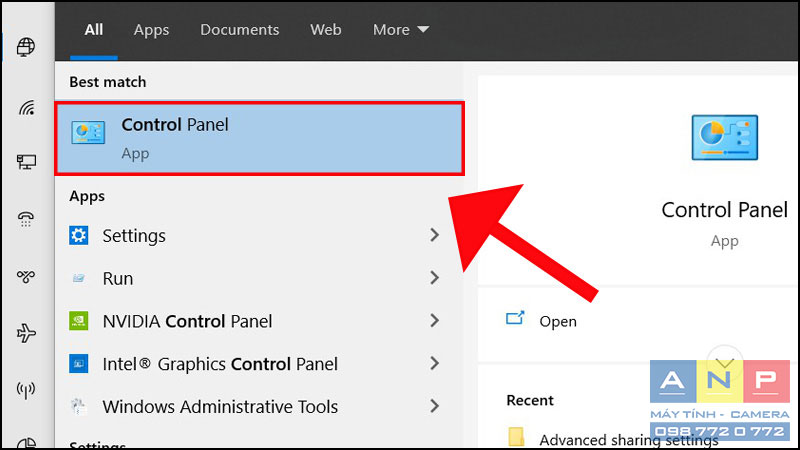Click the large Control Panel preview icon

click(x=724, y=137)
